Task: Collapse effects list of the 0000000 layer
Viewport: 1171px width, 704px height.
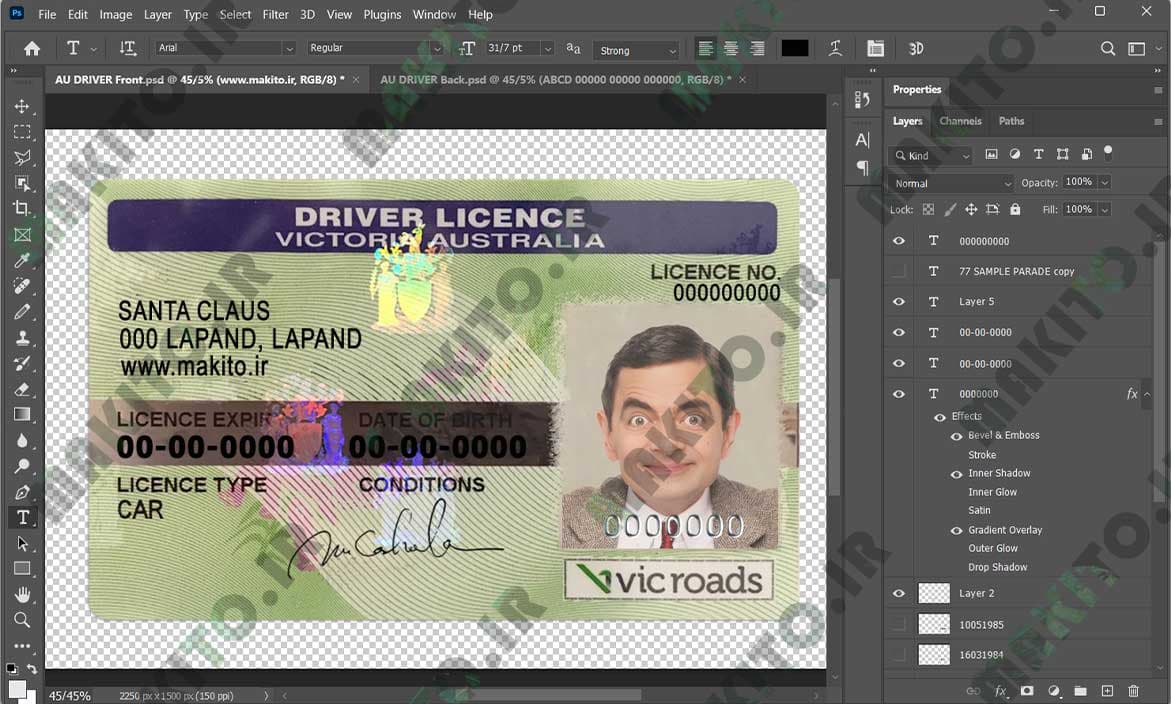Action: (1146, 394)
